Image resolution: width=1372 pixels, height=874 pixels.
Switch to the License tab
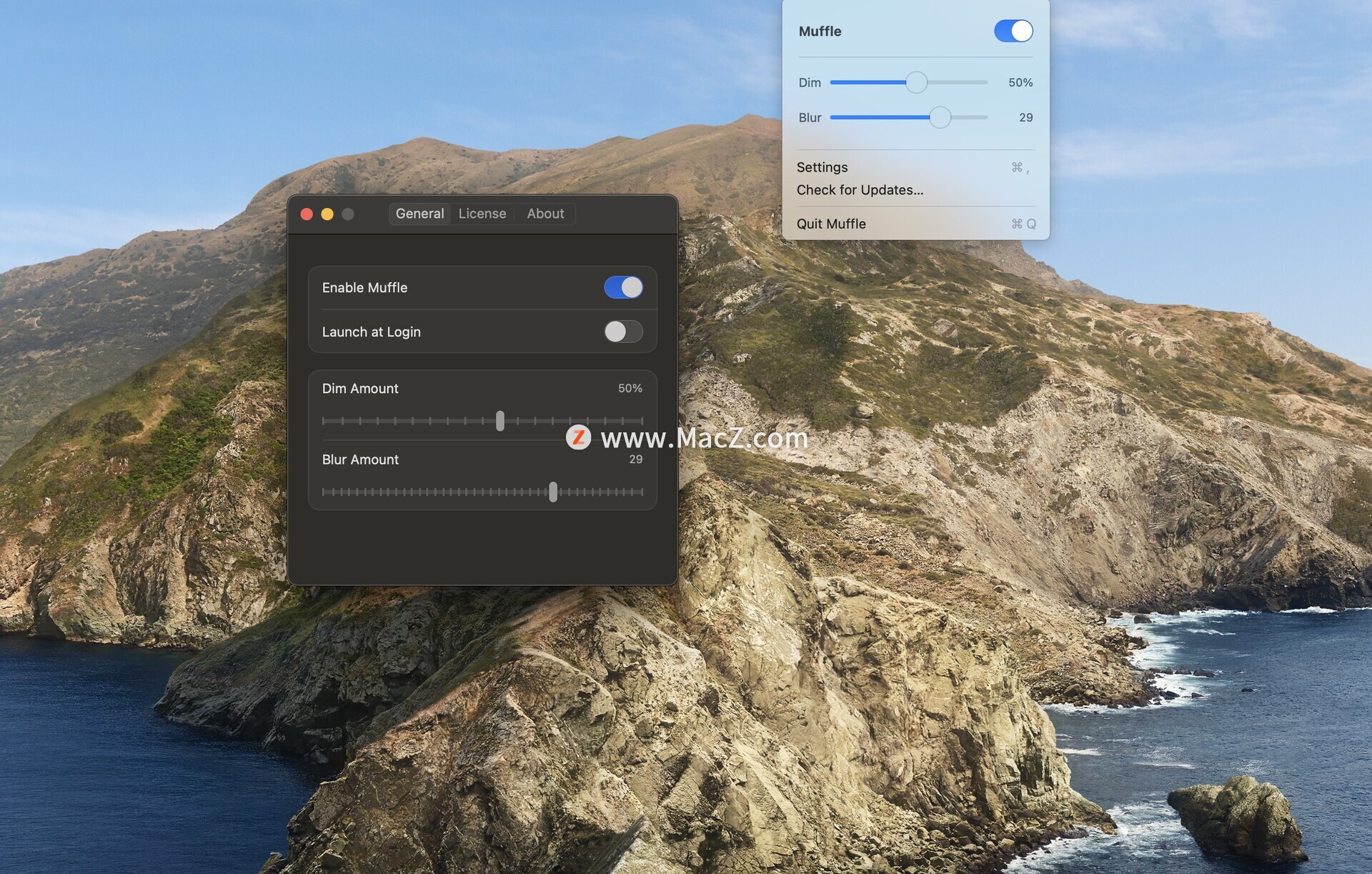coord(482,214)
